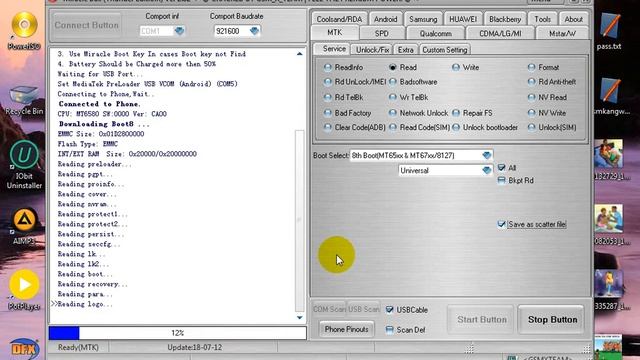Open the About tab

[x=573, y=19]
